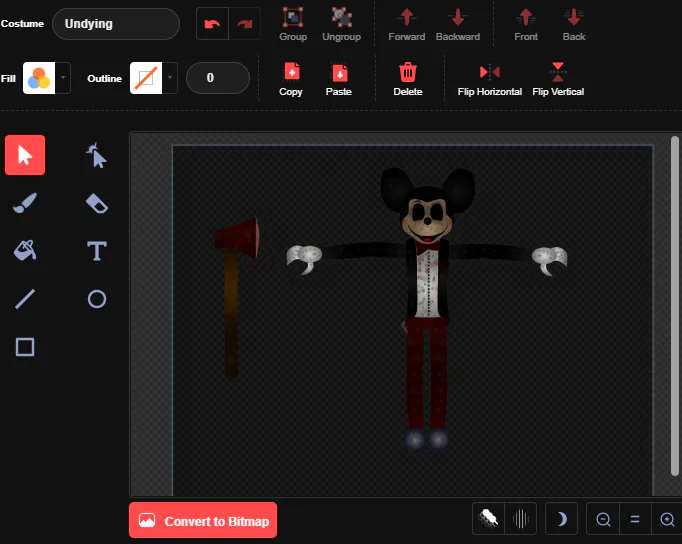Toggle the checkered transparency background icon

coord(488,519)
